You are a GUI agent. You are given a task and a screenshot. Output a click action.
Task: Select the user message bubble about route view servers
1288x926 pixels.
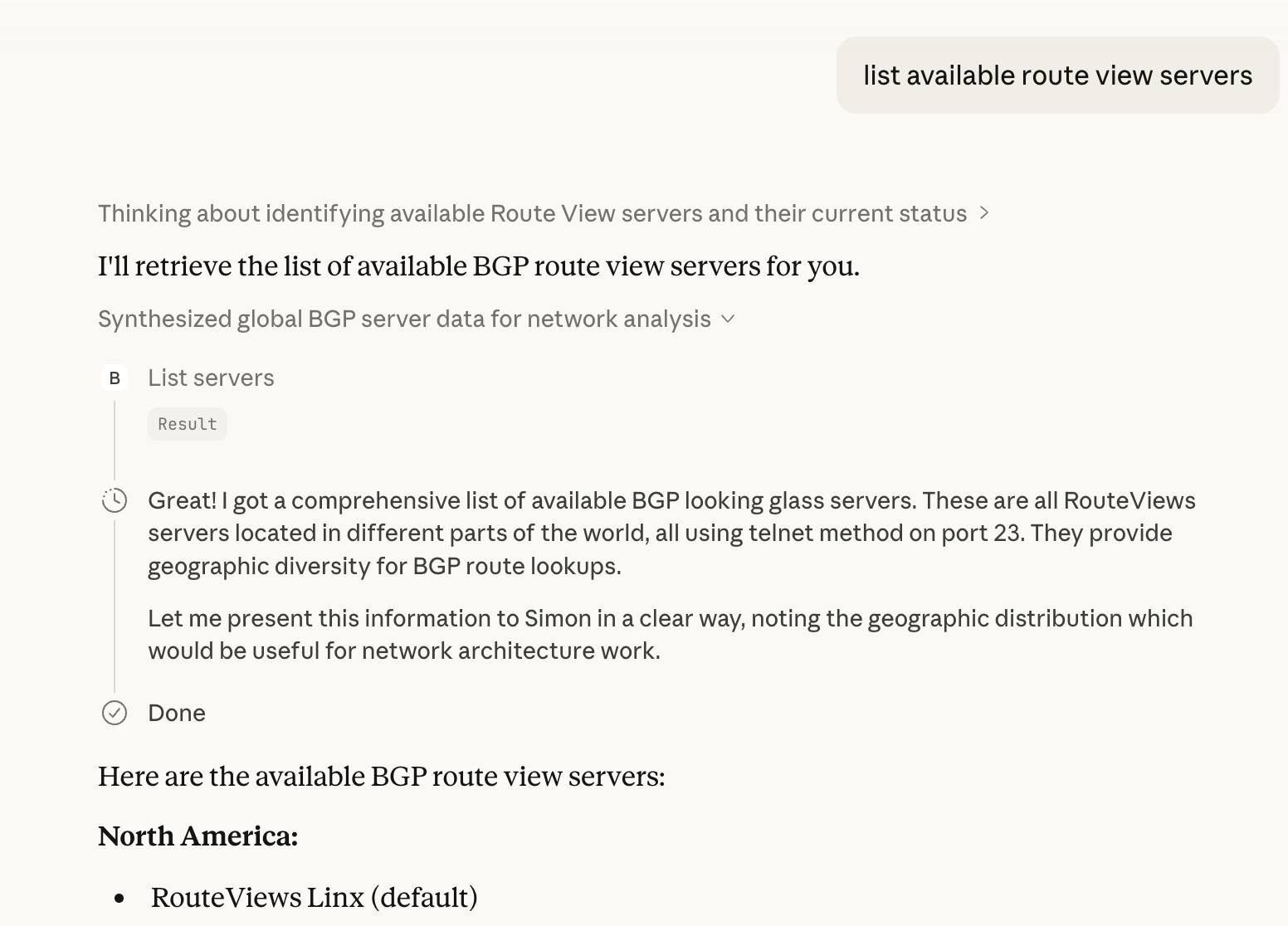1057,75
